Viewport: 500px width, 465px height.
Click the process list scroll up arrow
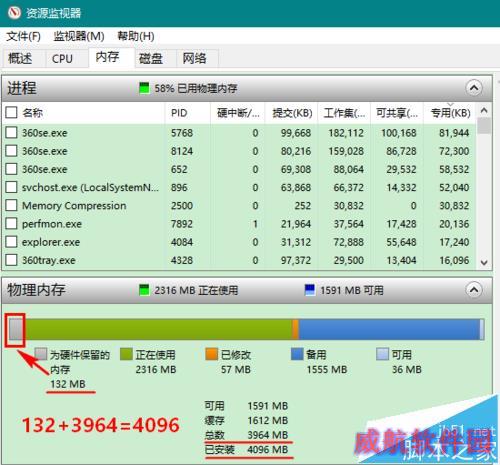pos(484,110)
